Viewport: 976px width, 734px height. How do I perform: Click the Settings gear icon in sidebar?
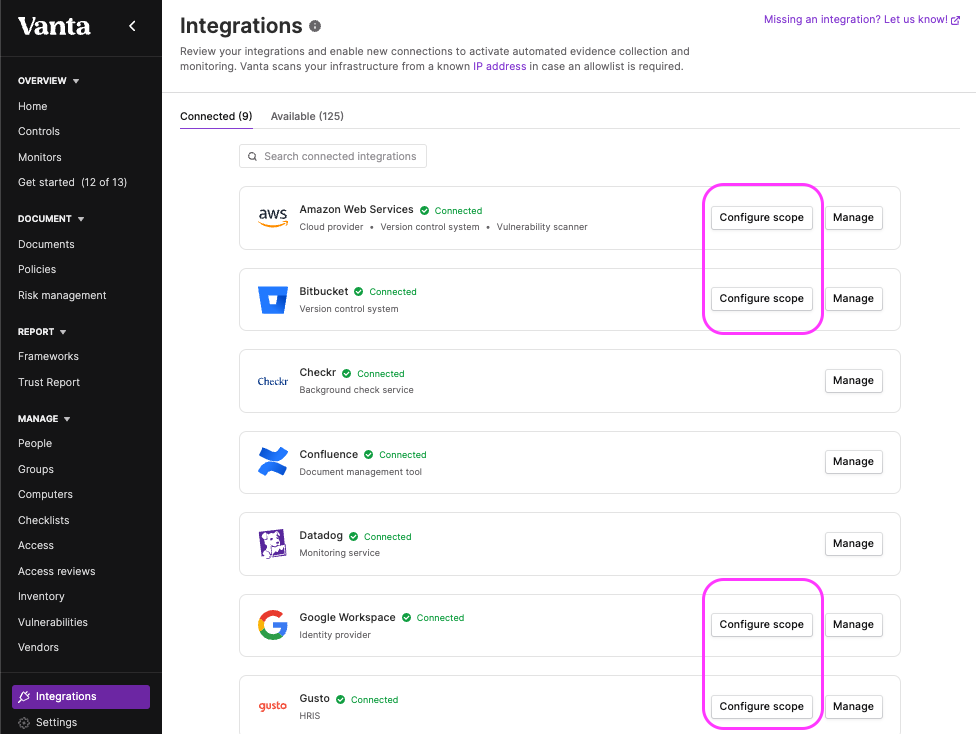24,723
